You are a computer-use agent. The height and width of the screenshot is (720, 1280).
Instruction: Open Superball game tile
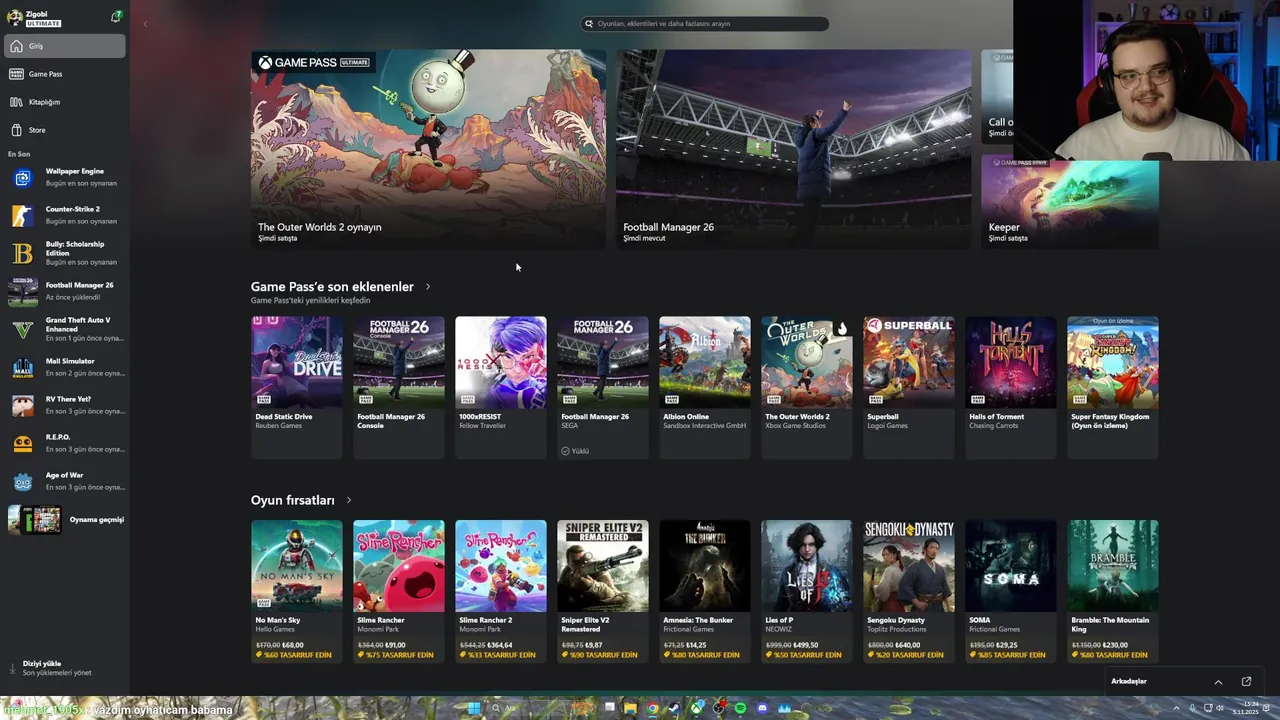coord(909,388)
